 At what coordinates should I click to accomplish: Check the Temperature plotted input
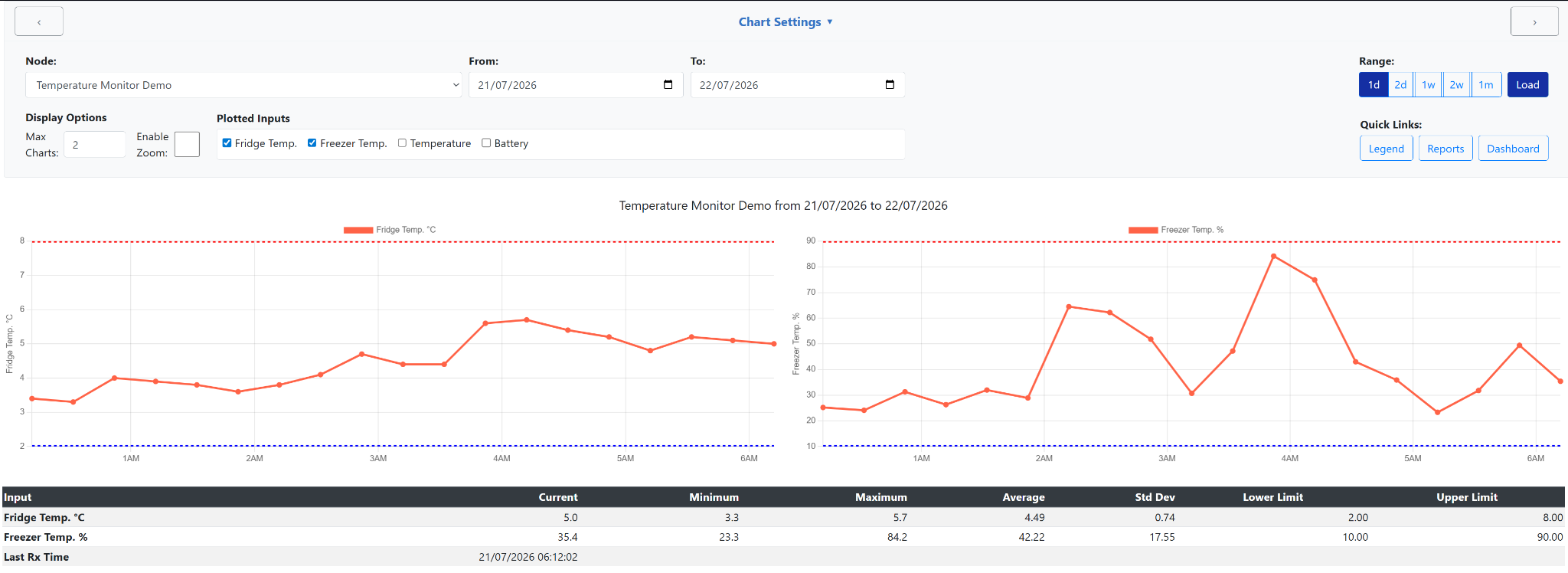[x=402, y=142]
